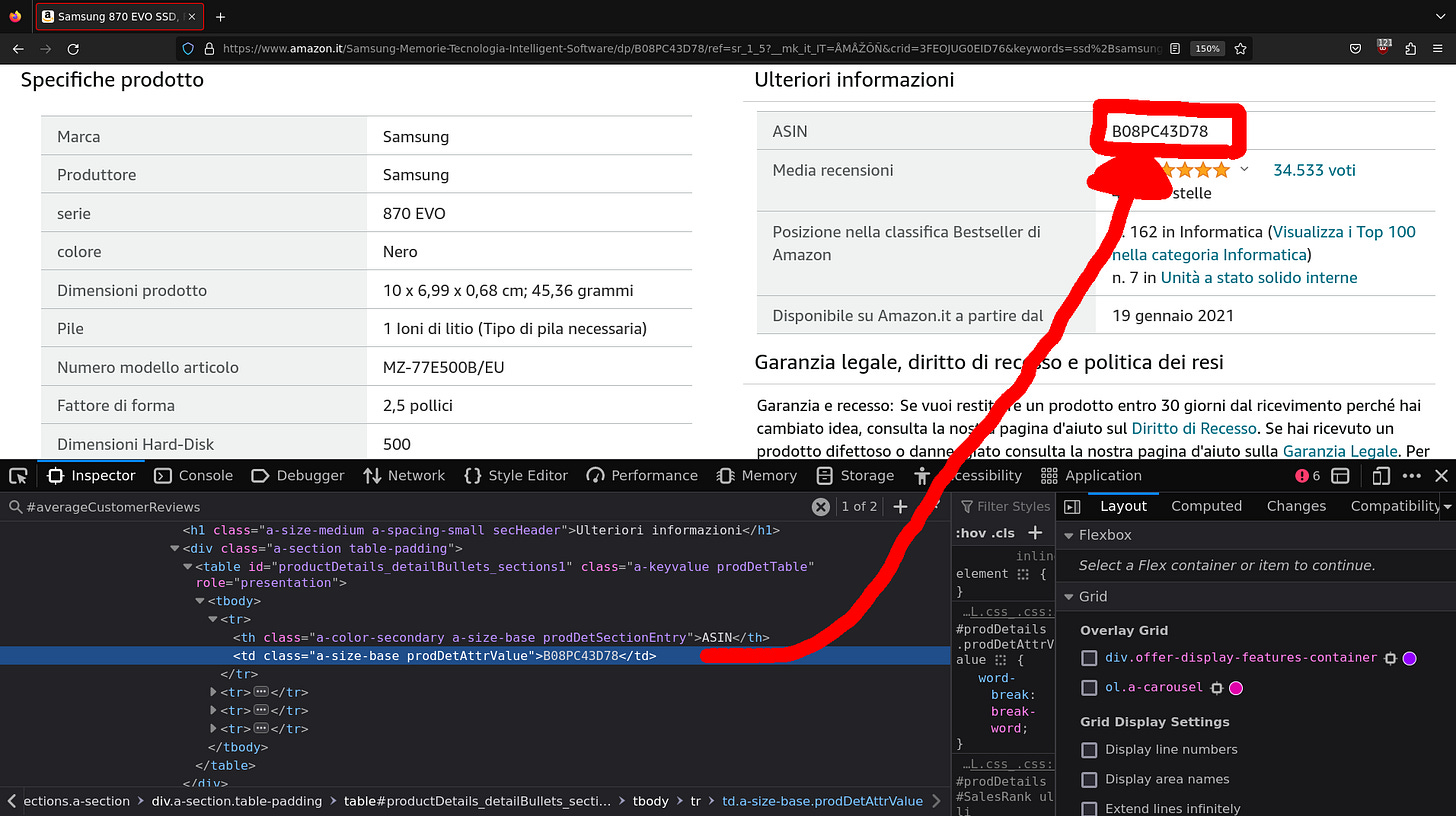Change purple grid overlay color swatch
1456x816 pixels.
tap(1410, 658)
